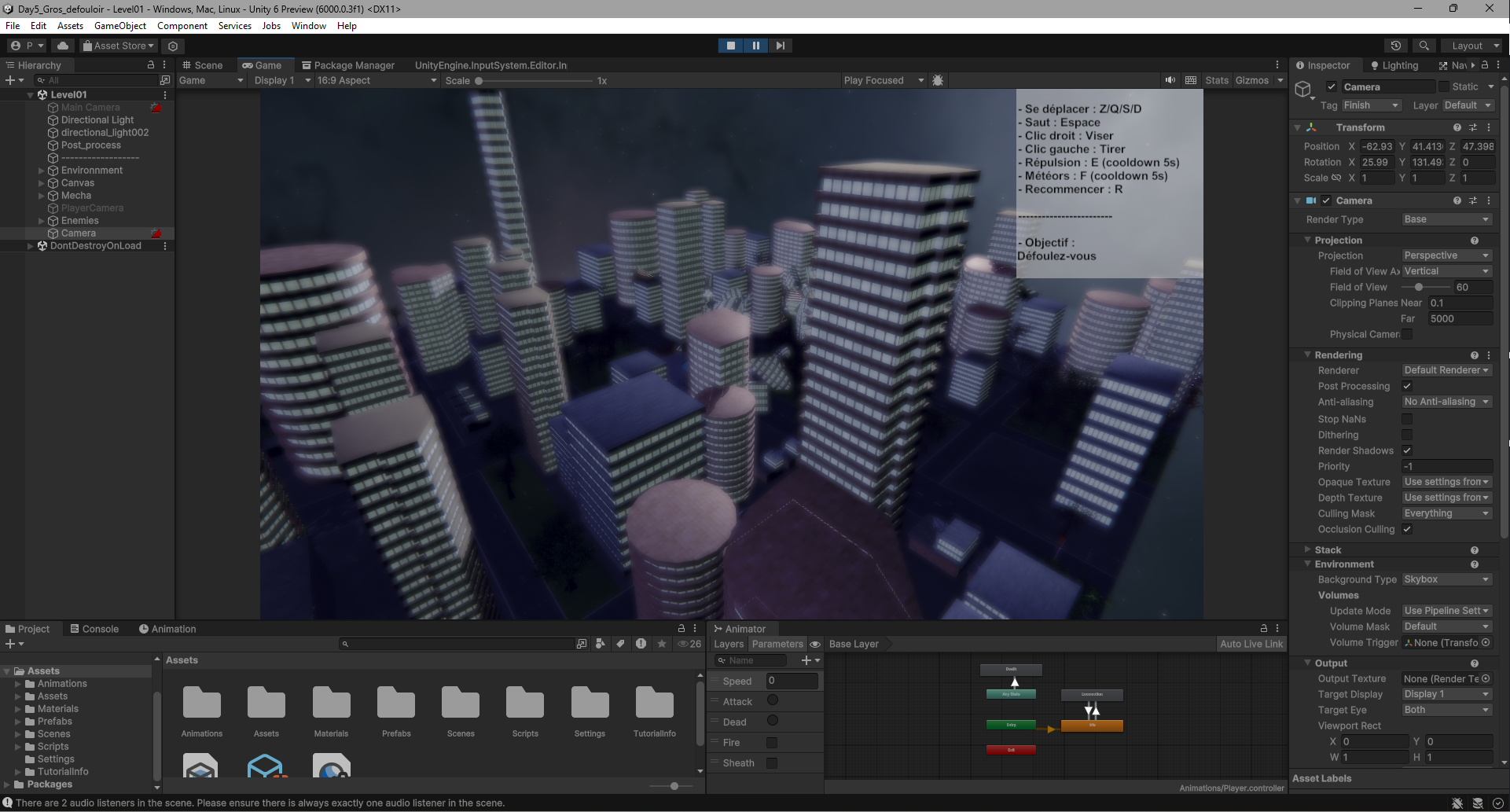1510x812 pixels.
Task: Enable the Stop NaNs checkbox
Action: (x=1407, y=419)
